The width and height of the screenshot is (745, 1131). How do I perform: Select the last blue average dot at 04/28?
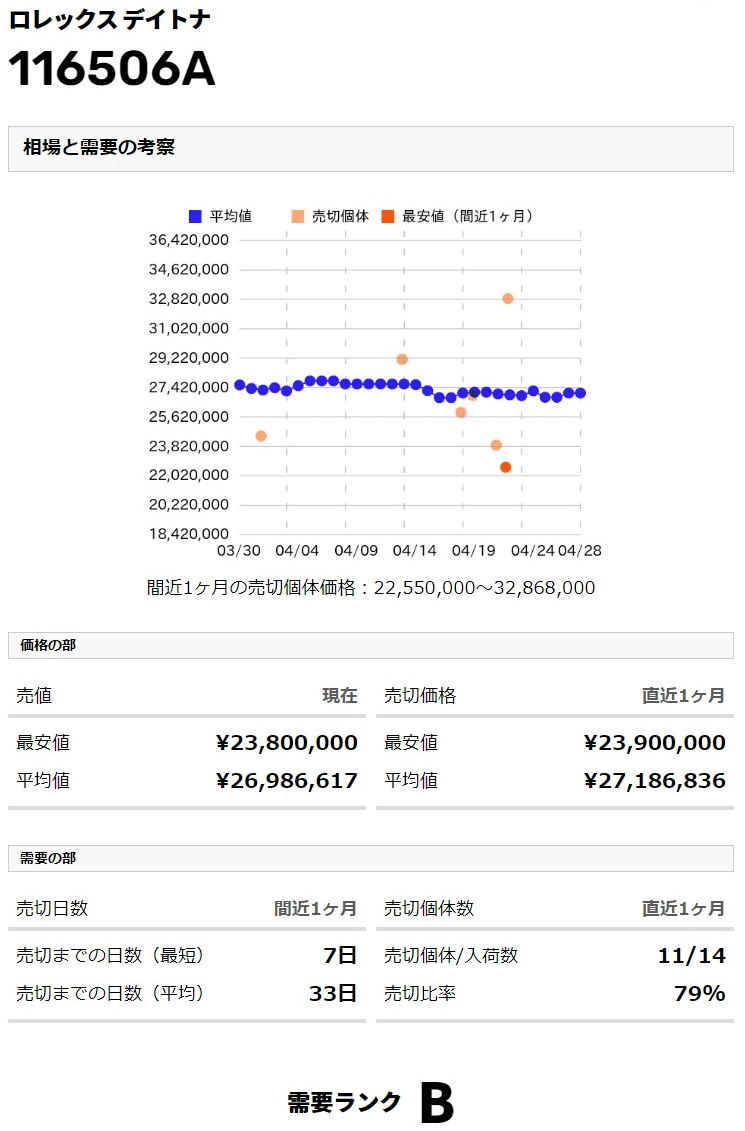(x=580, y=393)
